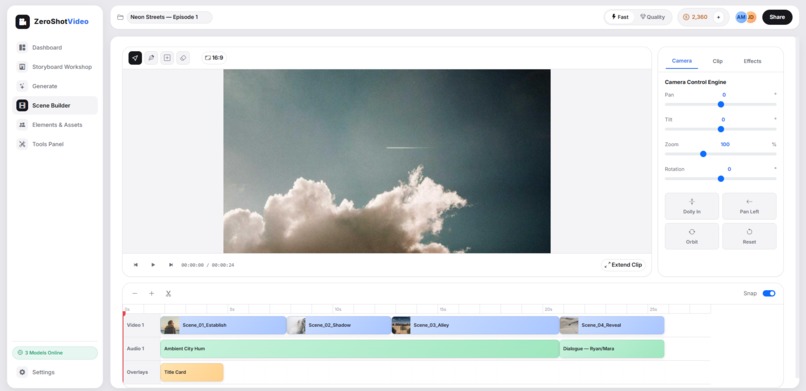The image size is (806, 391).
Task: Click the AM user avatar
Action: click(x=741, y=17)
